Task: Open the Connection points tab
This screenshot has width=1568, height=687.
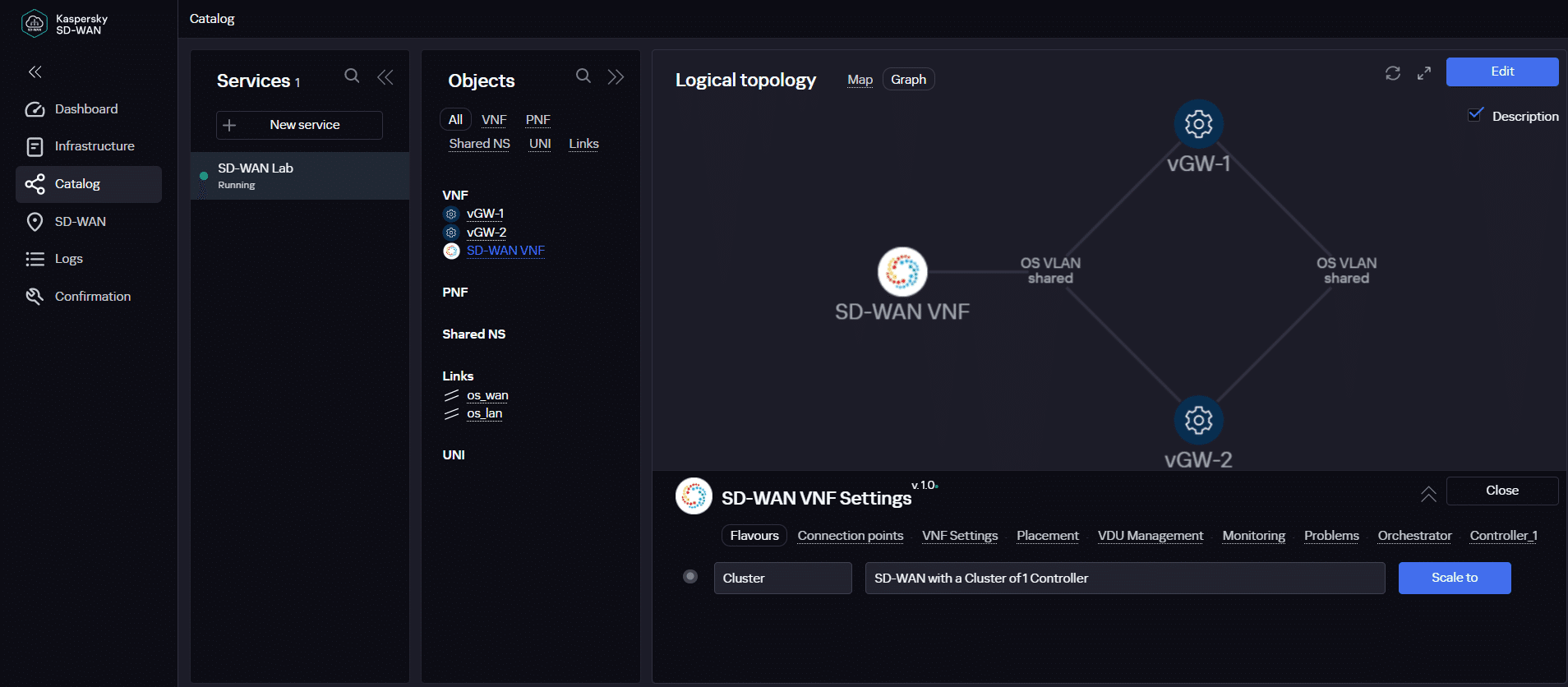Action: (x=850, y=536)
